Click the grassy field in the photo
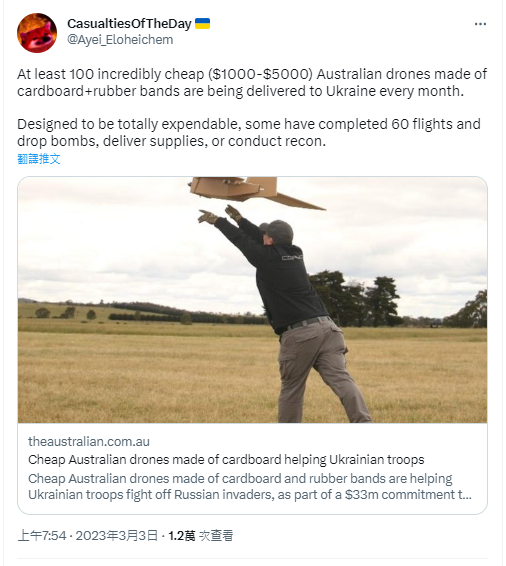 [144, 375]
